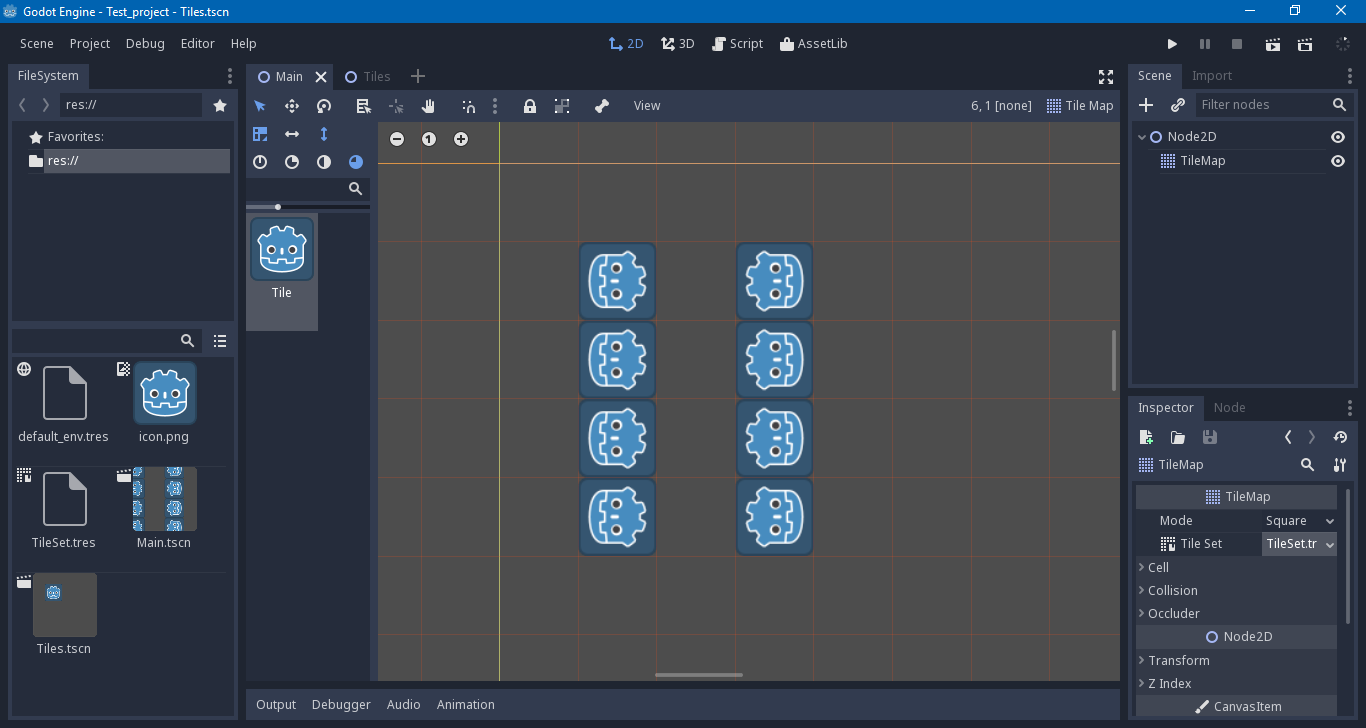
Task: Lock the selected object with padlock icon
Action: click(530, 106)
